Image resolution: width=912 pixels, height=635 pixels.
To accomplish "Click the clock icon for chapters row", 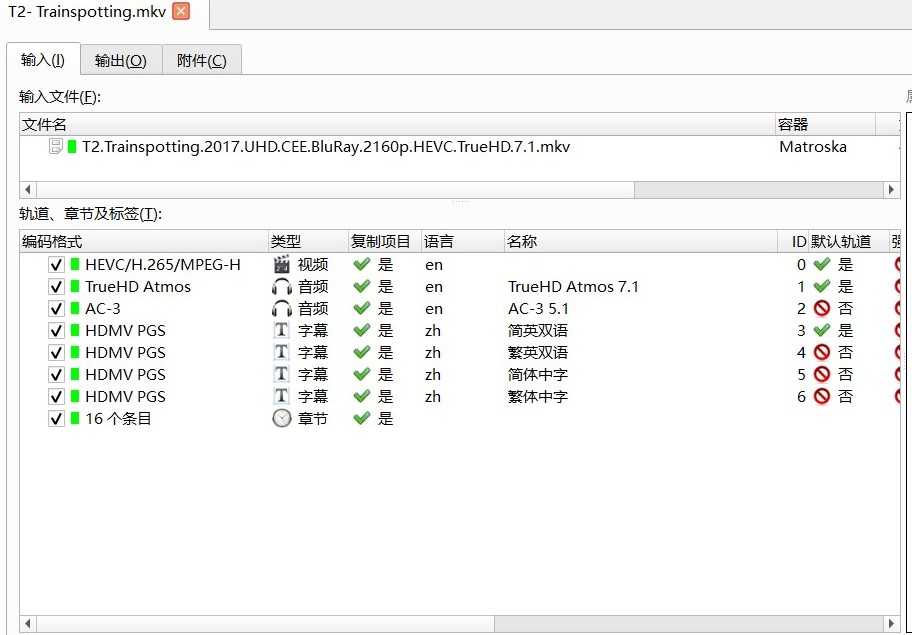I will 281,419.
